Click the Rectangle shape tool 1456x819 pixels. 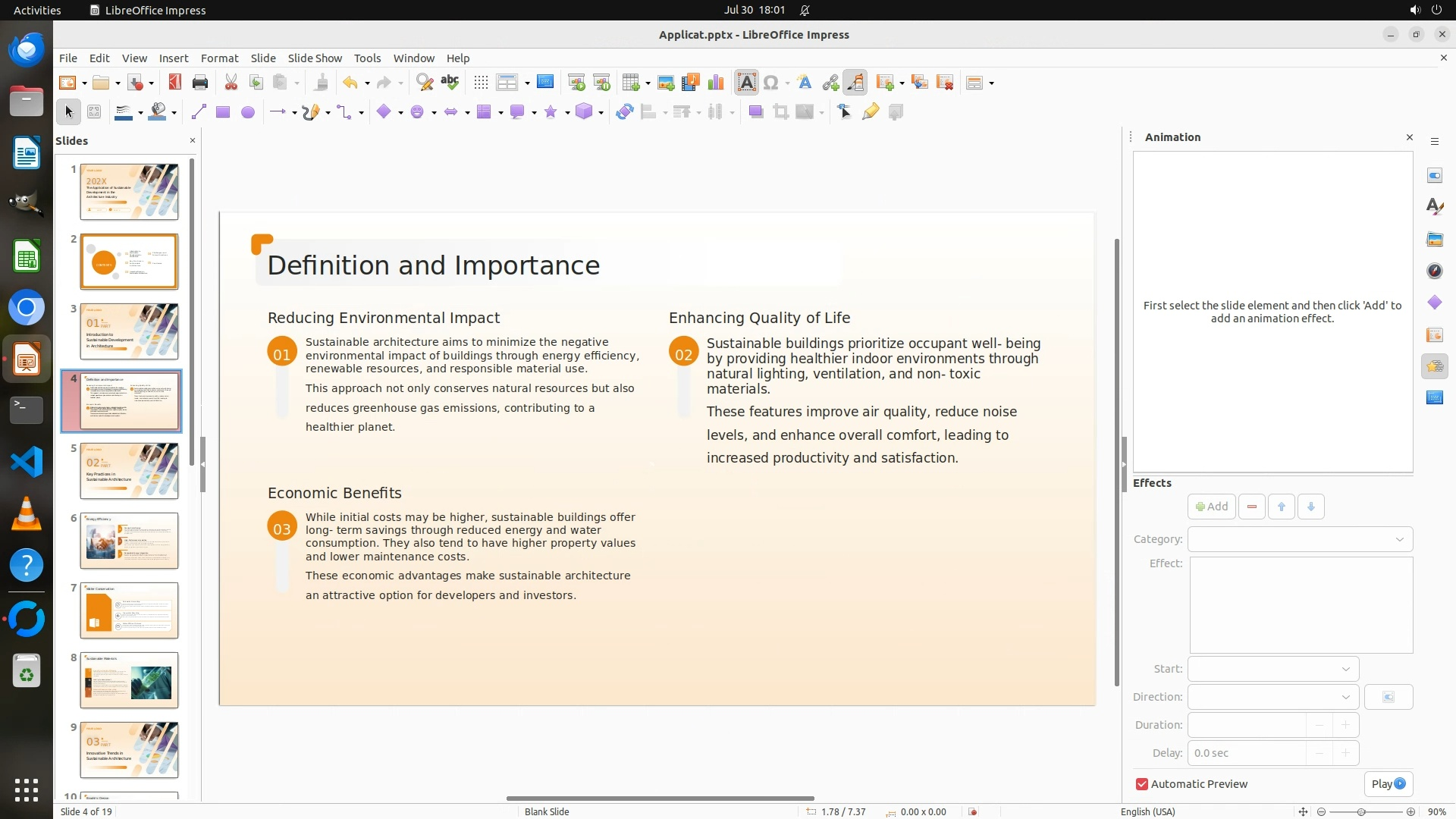pyautogui.click(x=223, y=112)
